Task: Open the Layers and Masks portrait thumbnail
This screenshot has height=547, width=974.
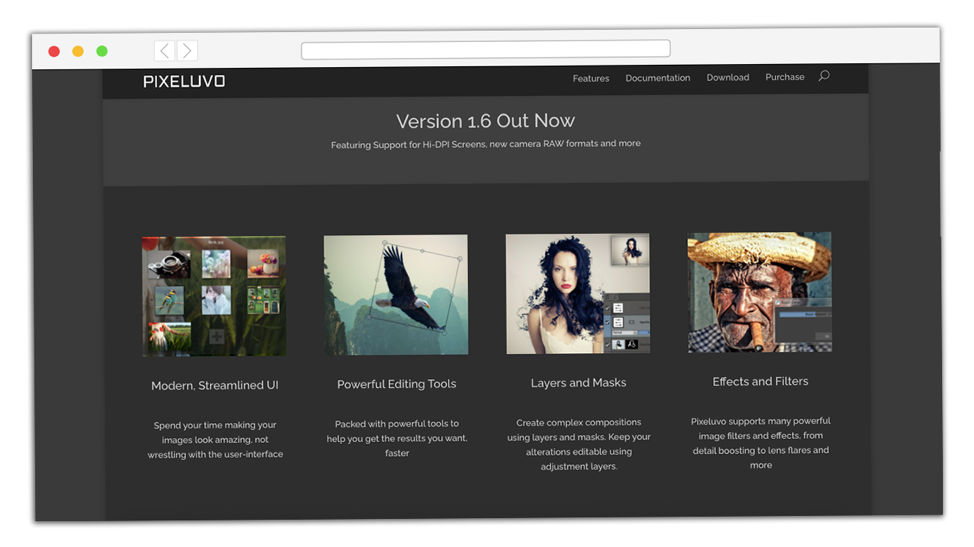Action: 578,294
